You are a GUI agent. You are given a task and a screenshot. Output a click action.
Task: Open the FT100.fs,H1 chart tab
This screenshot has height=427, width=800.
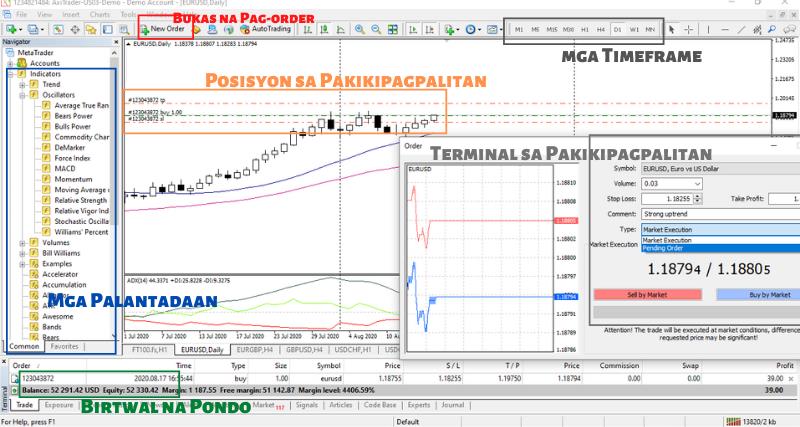[x=149, y=350]
